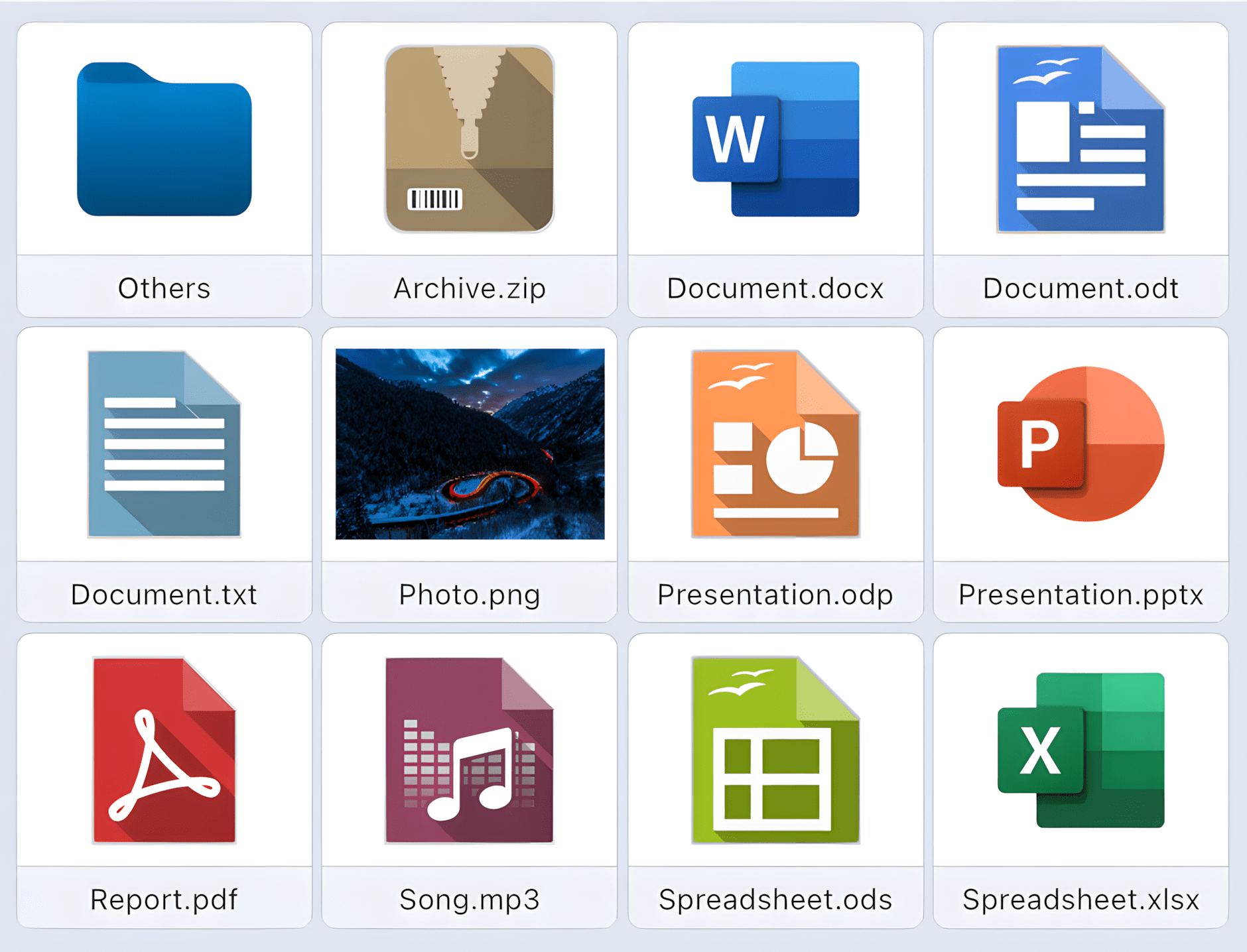Open the blue Others folder icon

(x=164, y=139)
